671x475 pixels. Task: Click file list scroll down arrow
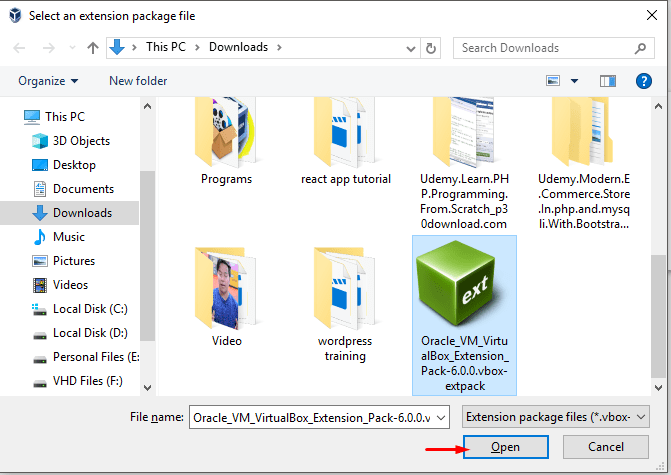[x=658, y=388]
